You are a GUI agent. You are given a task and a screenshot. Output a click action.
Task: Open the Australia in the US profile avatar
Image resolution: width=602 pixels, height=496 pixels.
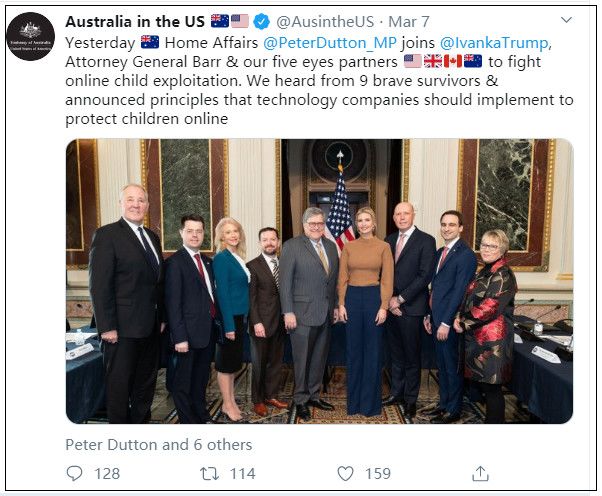point(31,36)
